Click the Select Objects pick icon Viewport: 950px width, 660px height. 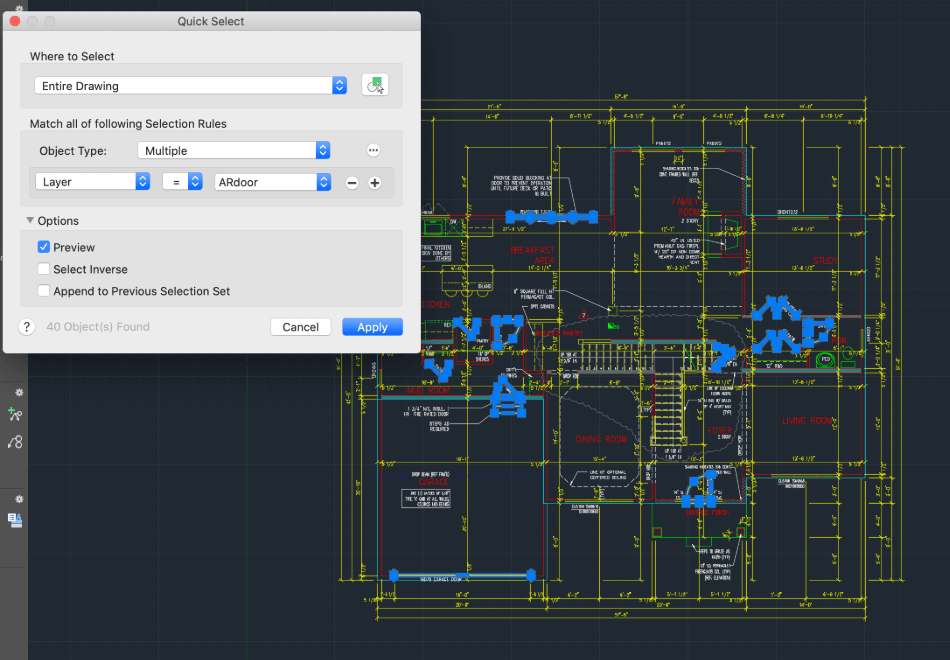374,85
